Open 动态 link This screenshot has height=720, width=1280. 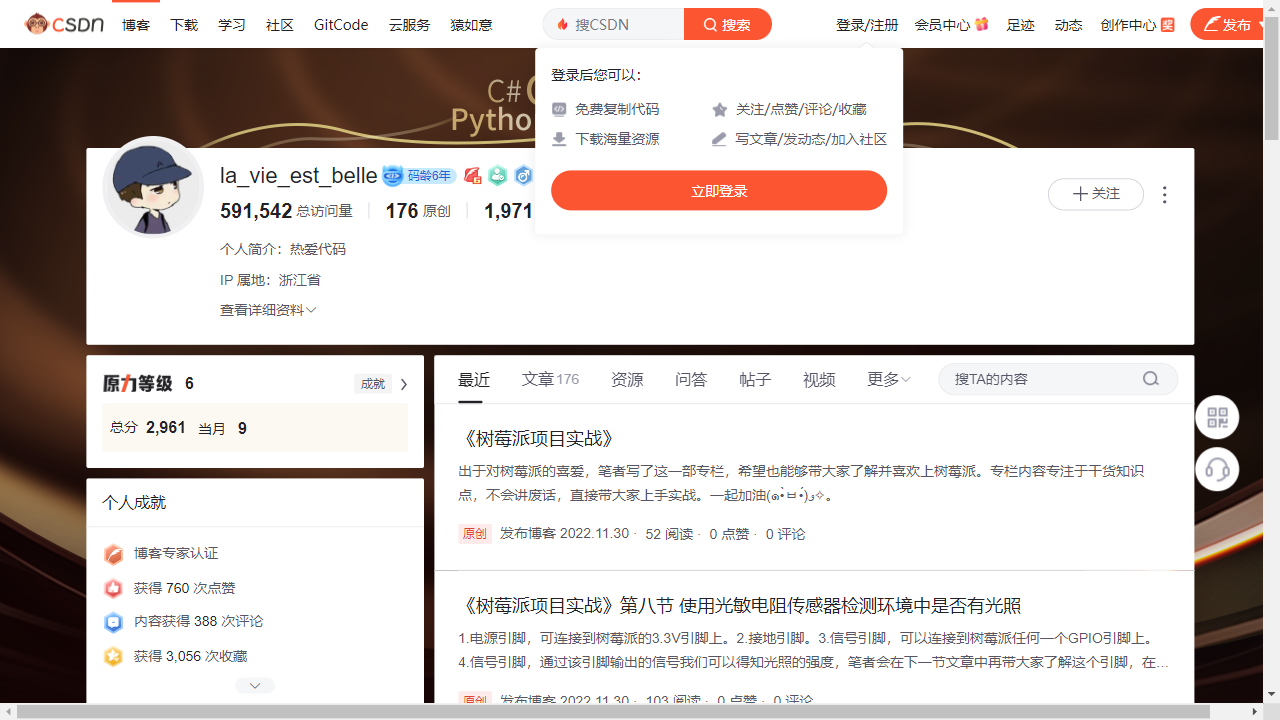[1068, 25]
